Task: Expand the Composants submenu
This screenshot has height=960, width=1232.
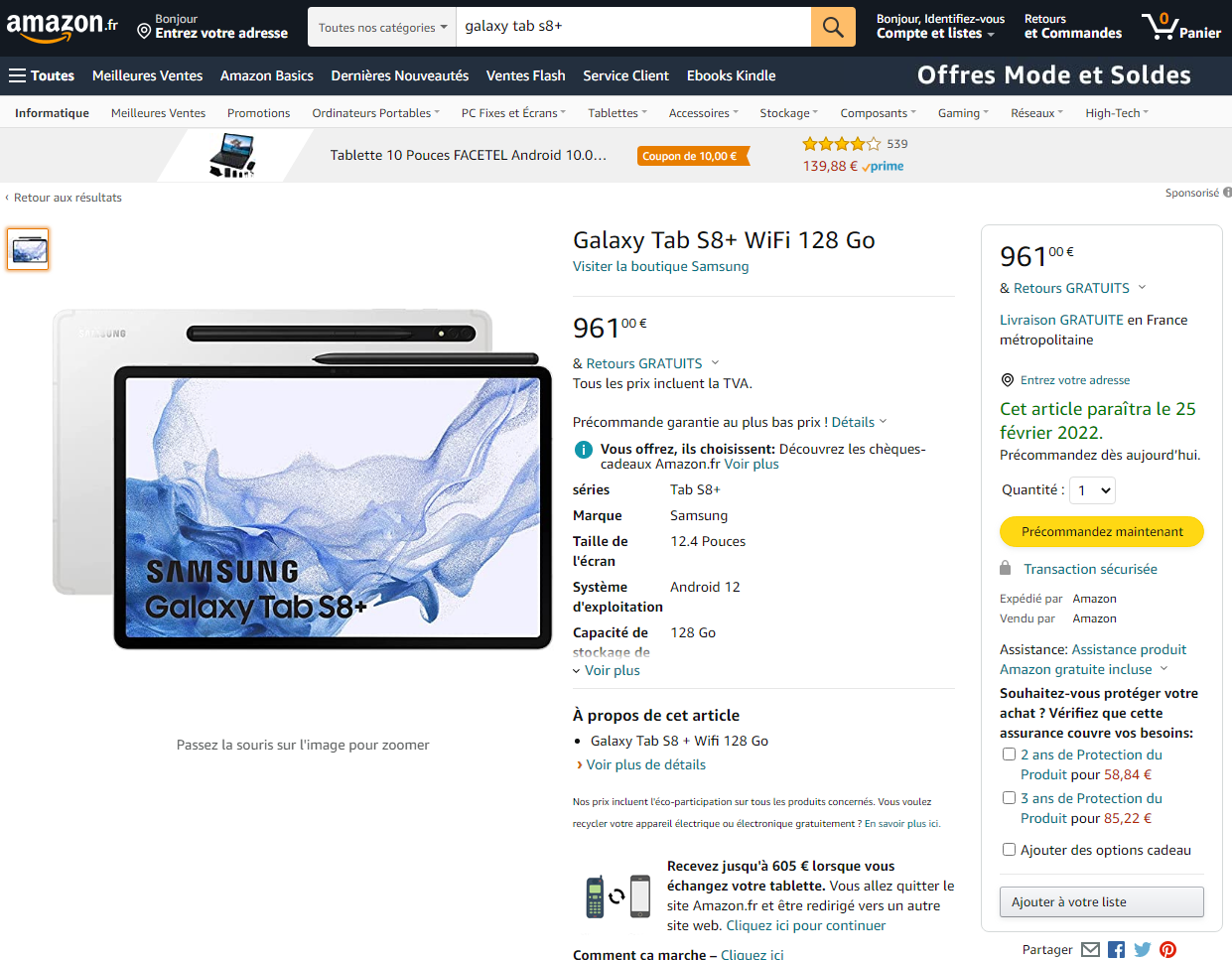Action: click(x=879, y=113)
